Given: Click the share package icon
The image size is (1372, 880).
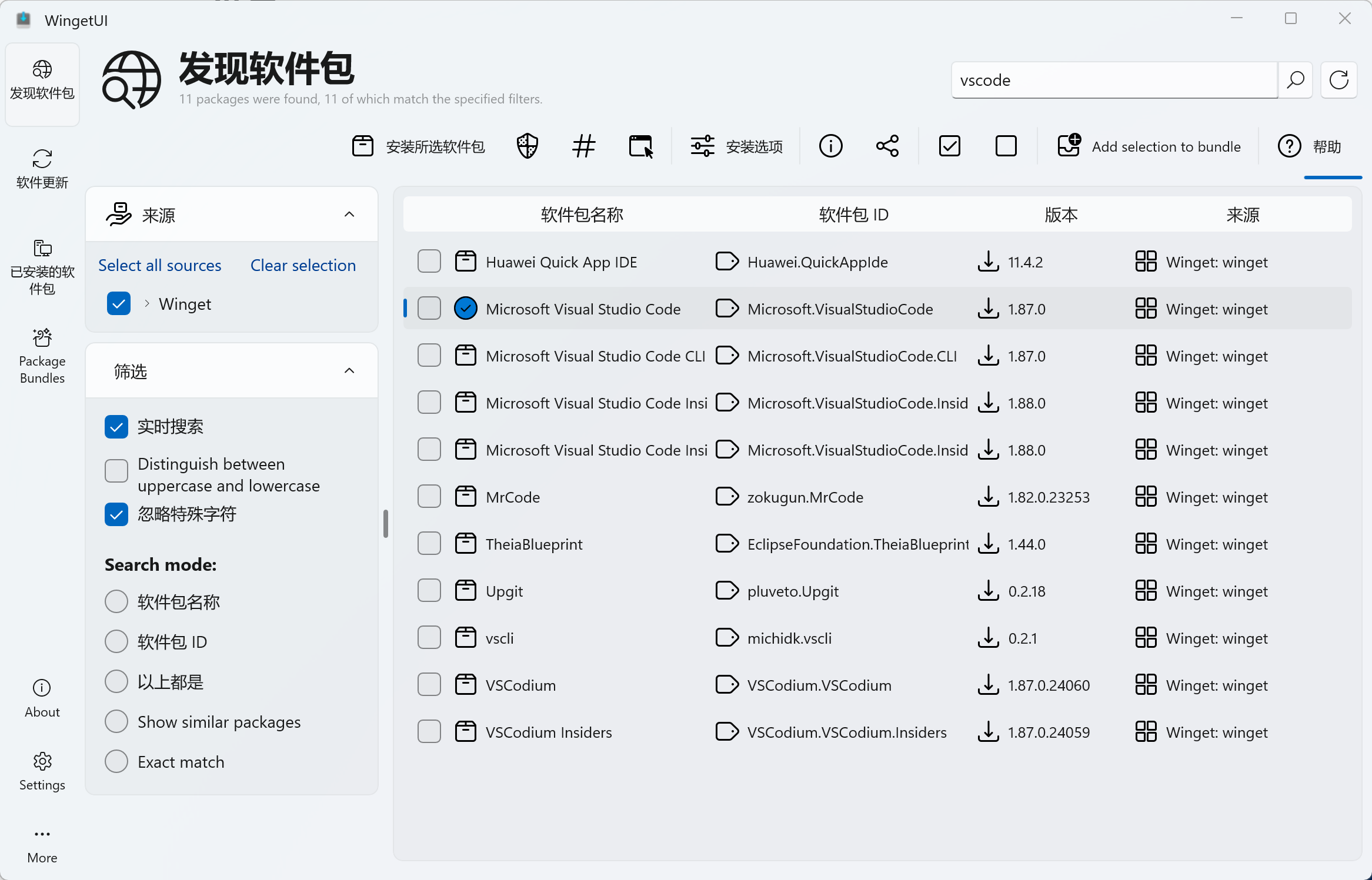Looking at the screenshot, I should [x=887, y=146].
